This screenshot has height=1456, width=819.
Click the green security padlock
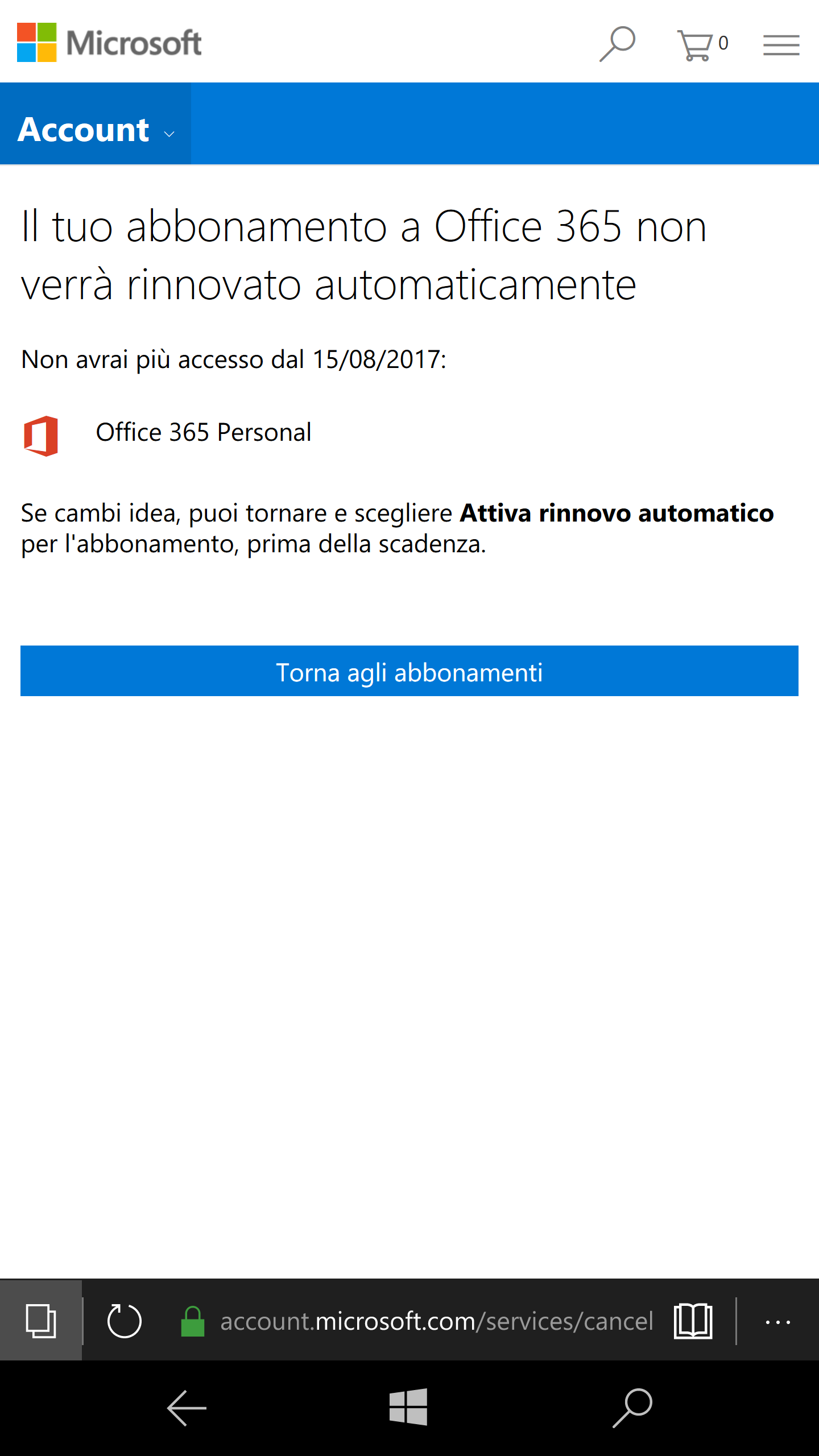click(x=192, y=1321)
